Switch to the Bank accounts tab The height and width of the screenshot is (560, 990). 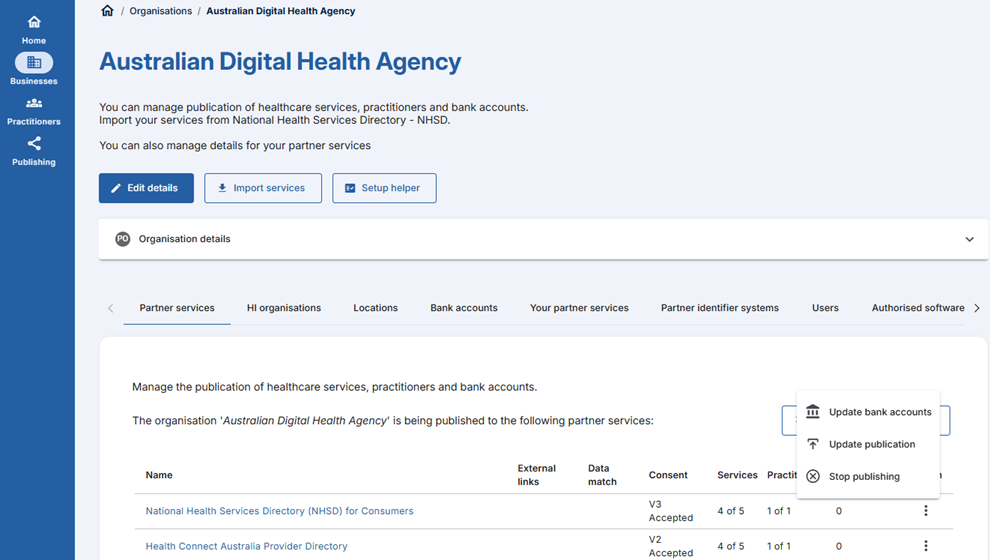[x=464, y=308]
